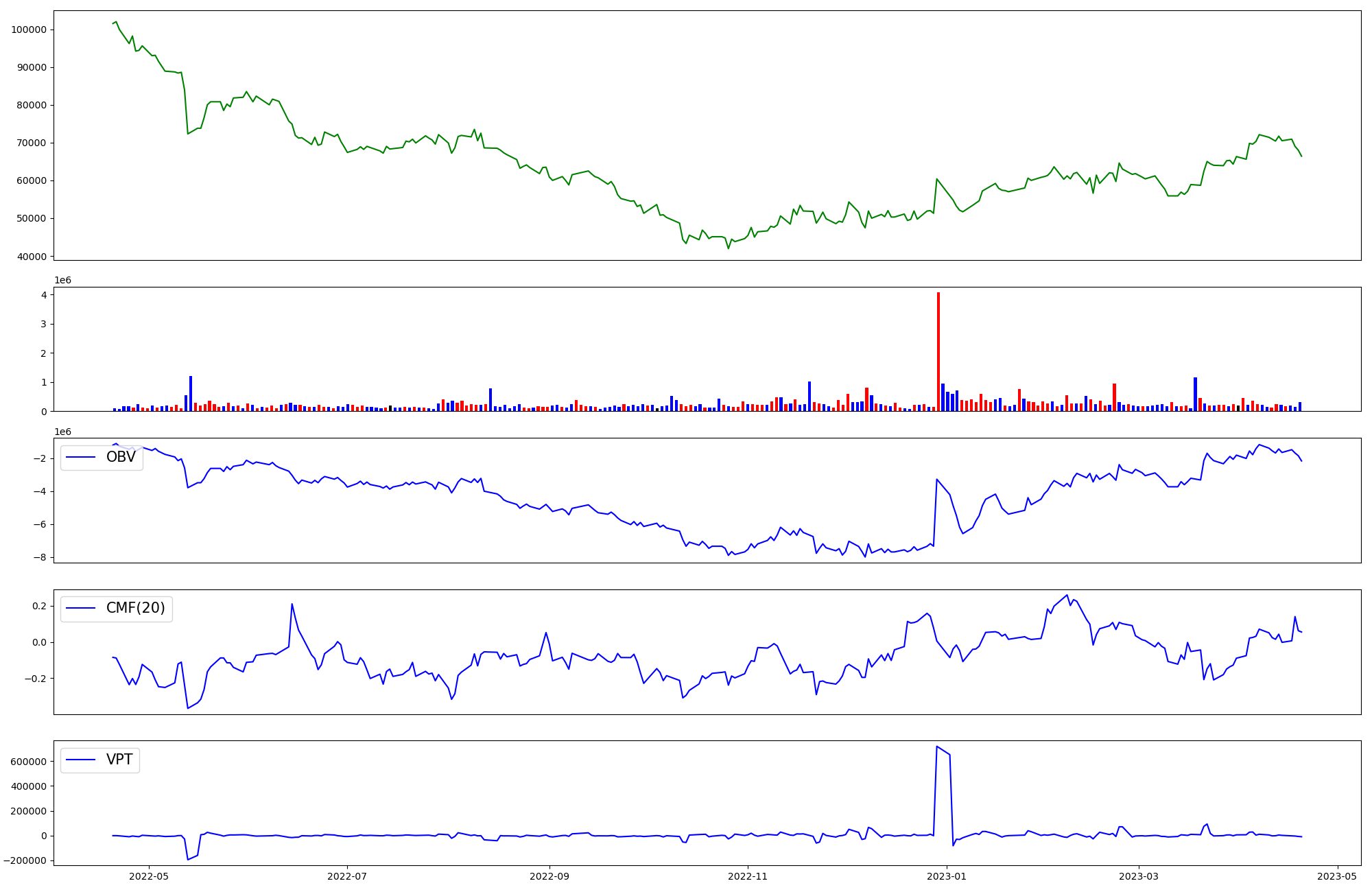
Task: Click the 40000 price axis label
Action: pyautogui.click(x=32, y=257)
